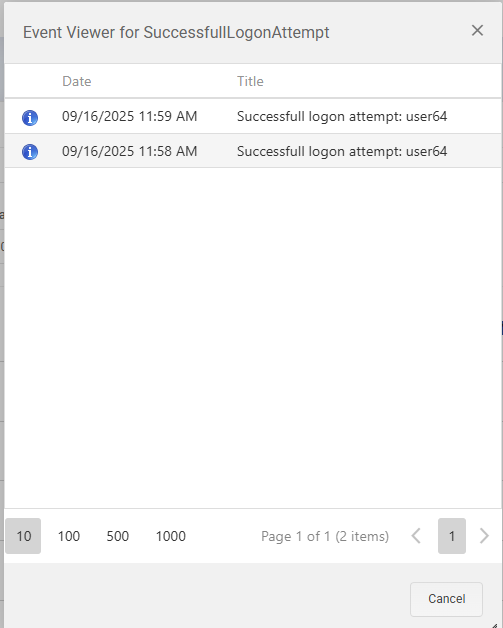Set page size to 10 items
This screenshot has height=628, width=503.
[23, 536]
